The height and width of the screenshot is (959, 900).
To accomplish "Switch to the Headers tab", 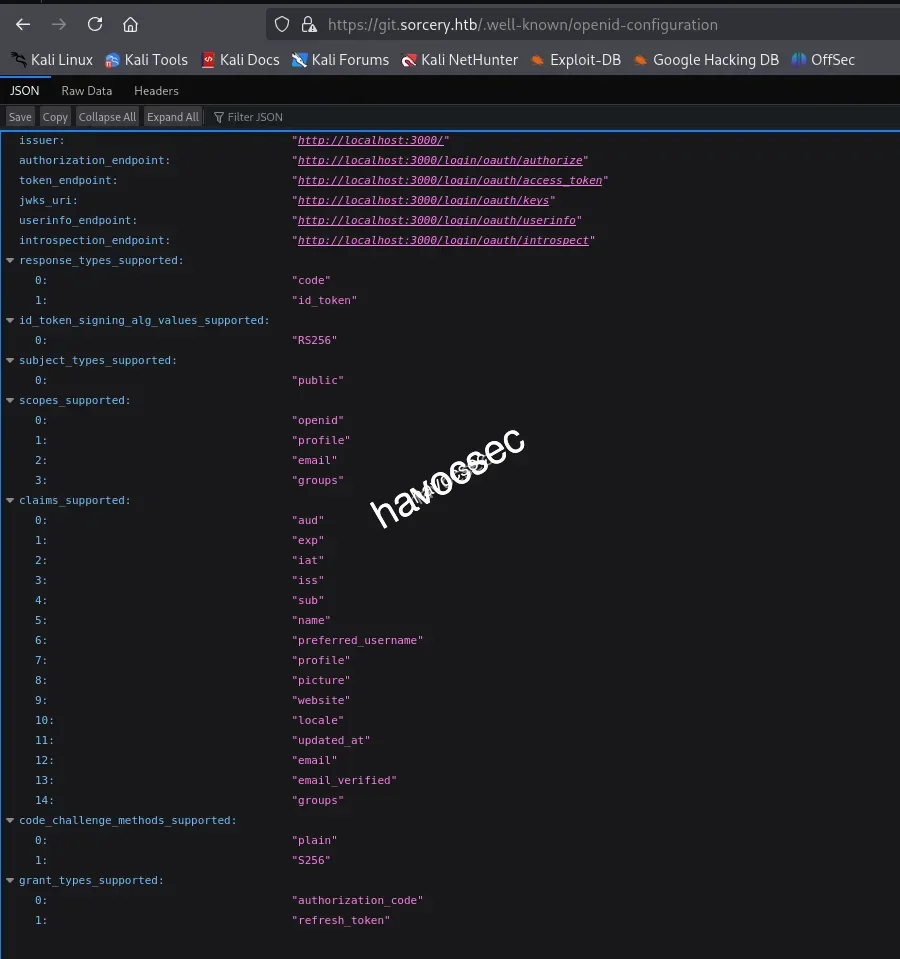I will pyautogui.click(x=156, y=90).
